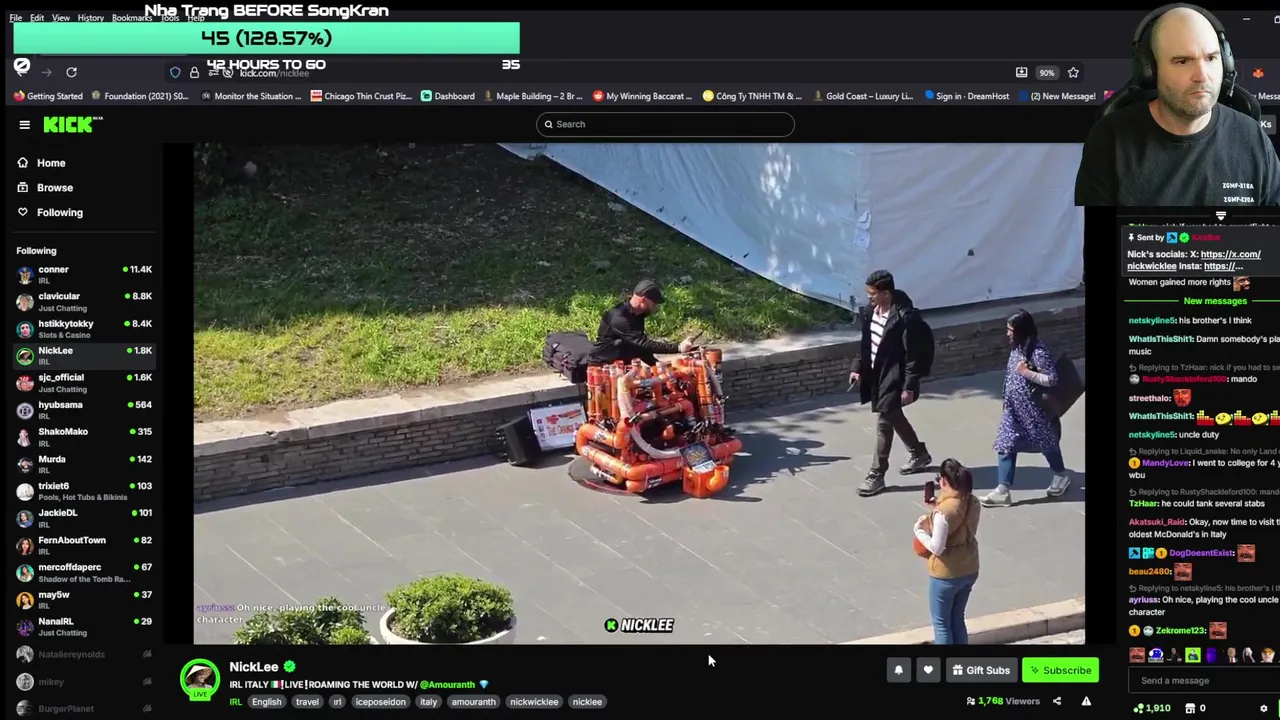1280x720 pixels.
Task: Open sjc_official channel in Following list
Action: click(x=84, y=382)
